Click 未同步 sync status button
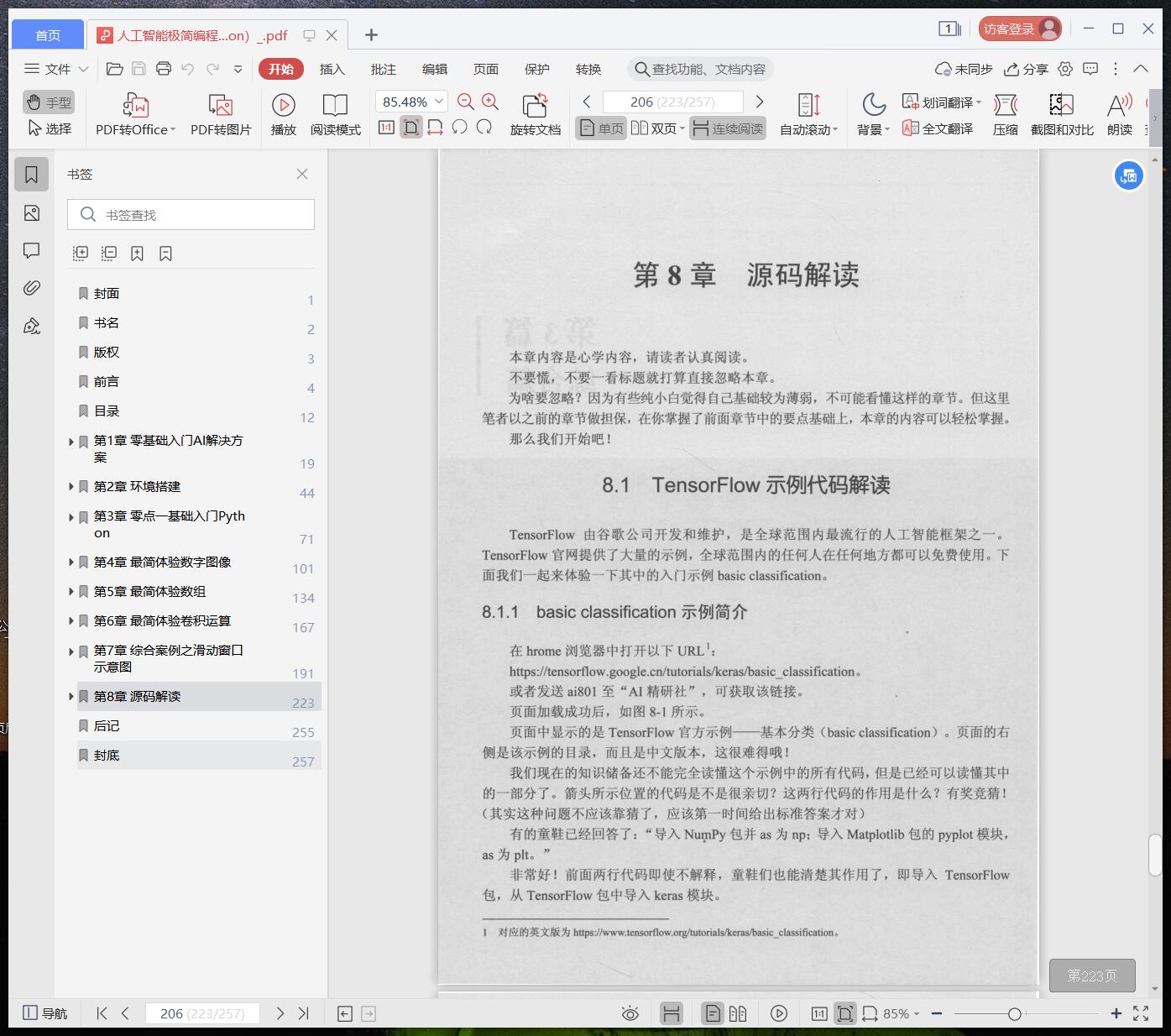The width and height of the screenshot is (1171, 1036). pyautogui.click(x=964, y=69)
